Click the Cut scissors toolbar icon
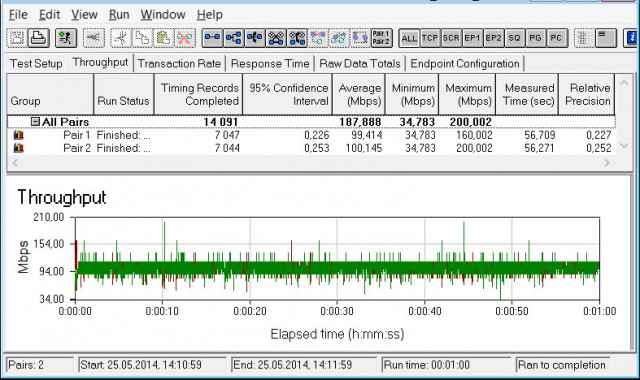The image size is (640, 380). (120, 38)
